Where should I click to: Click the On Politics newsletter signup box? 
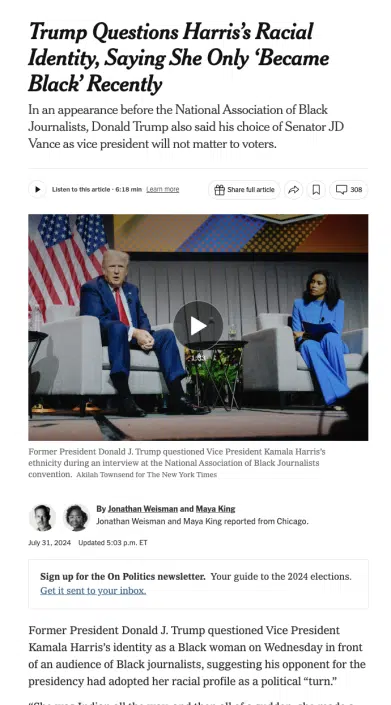point(198,584)
